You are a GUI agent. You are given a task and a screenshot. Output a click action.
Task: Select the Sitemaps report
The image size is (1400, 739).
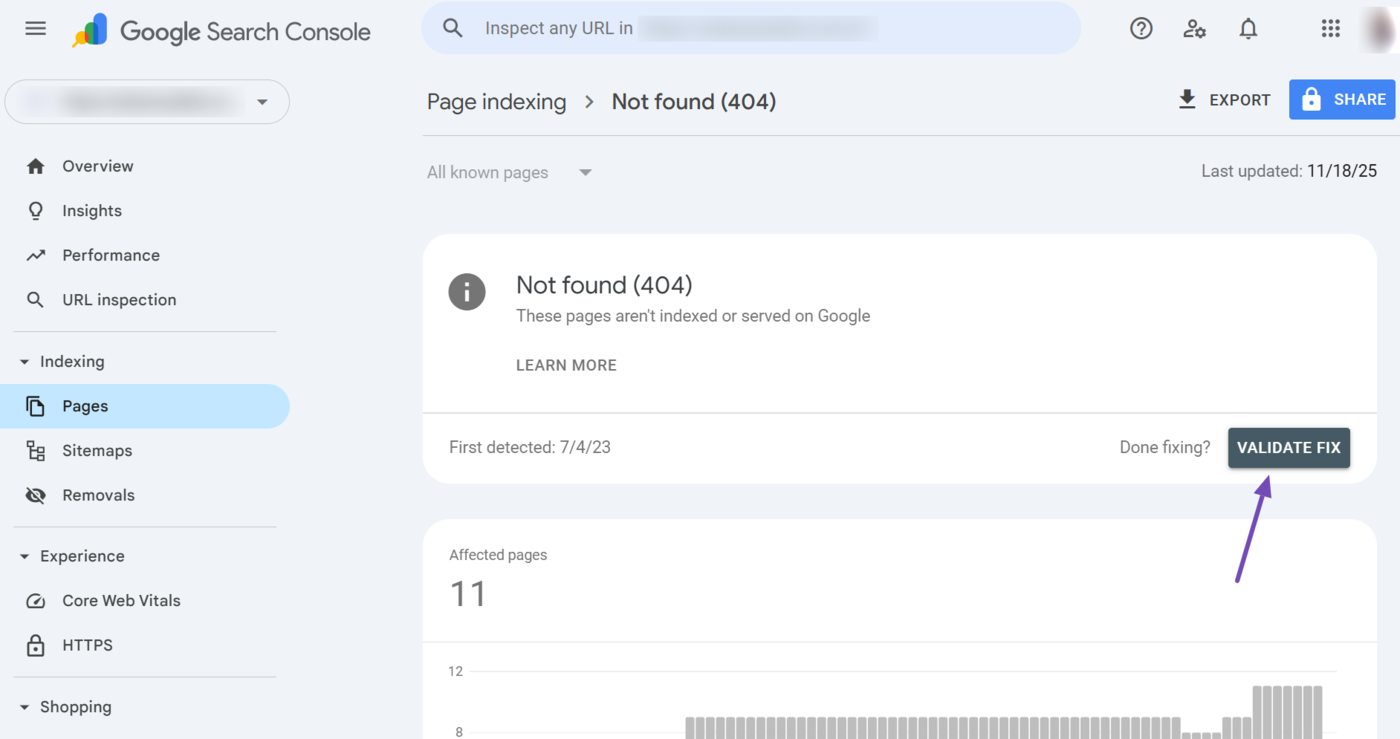click(x=97, y=450)
